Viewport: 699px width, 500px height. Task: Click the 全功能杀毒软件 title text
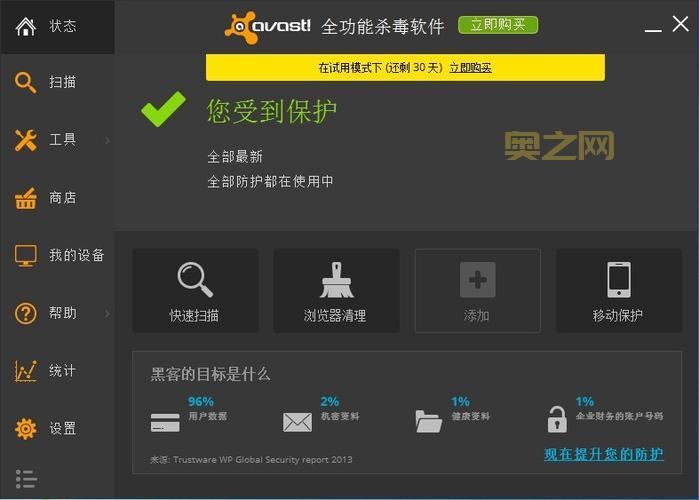382,27
